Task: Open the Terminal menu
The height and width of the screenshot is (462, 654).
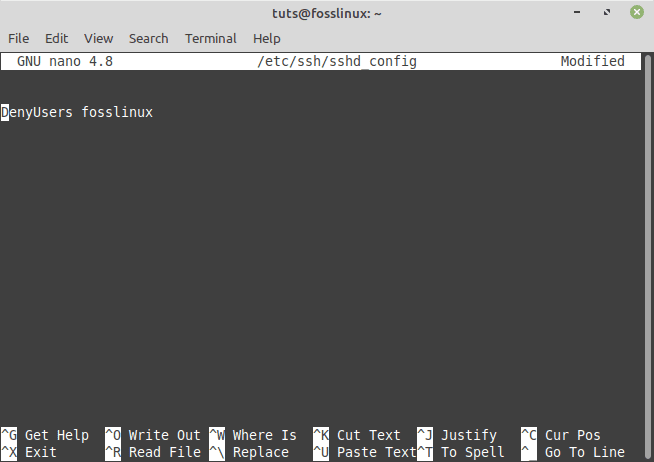Action: pos(210,38)
